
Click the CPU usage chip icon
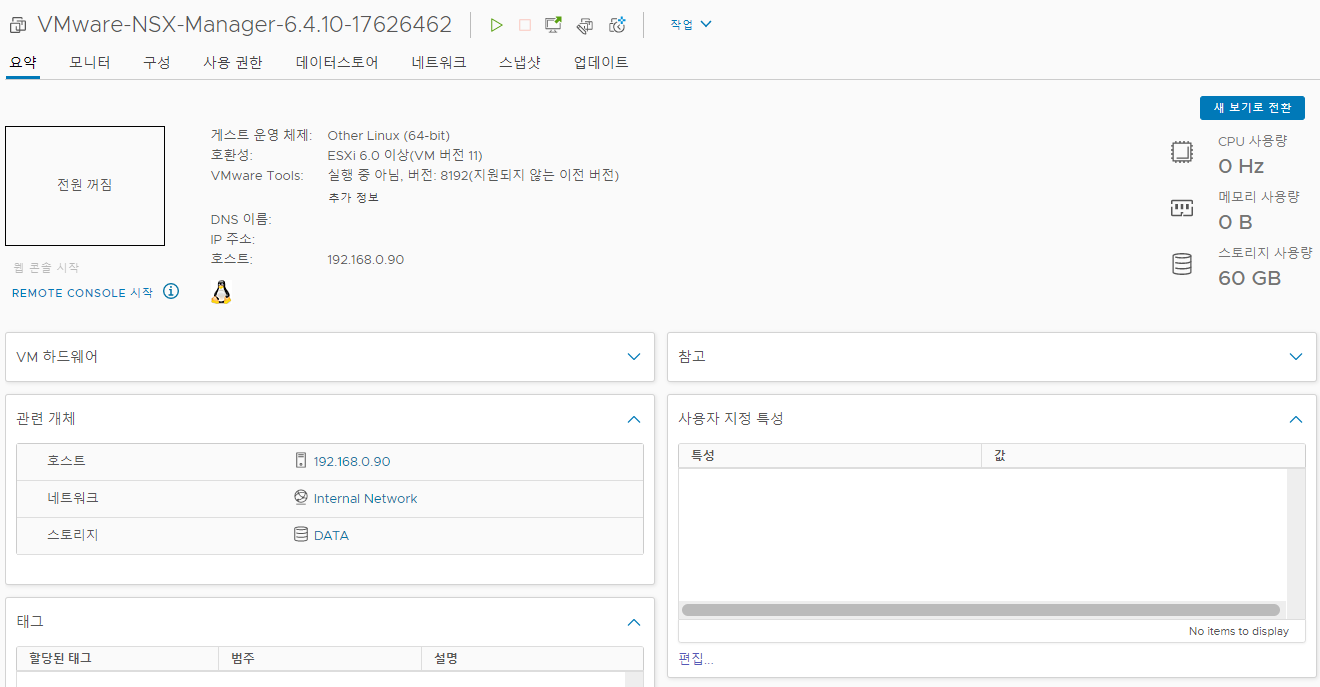pos(1182,153)
